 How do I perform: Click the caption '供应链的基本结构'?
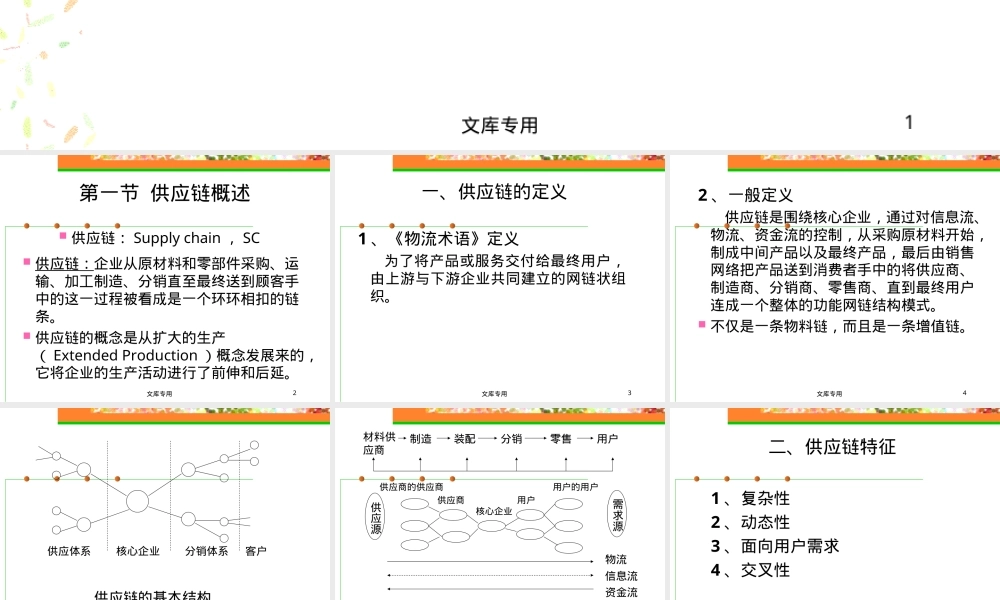pyautogui.click(x=152, y=595)
